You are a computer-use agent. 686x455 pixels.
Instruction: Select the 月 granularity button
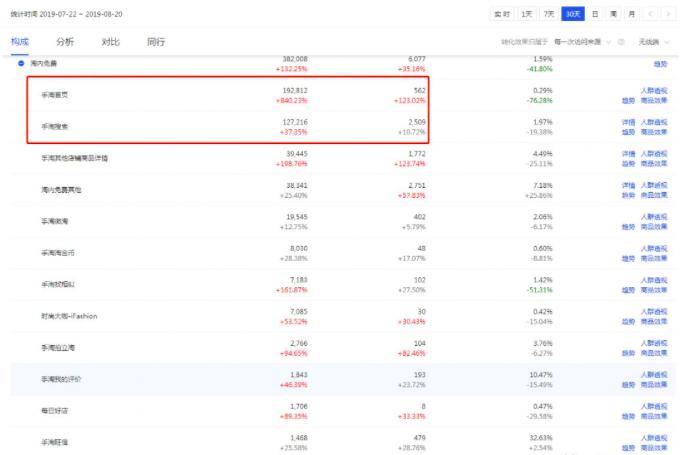(x=632, y=14)
